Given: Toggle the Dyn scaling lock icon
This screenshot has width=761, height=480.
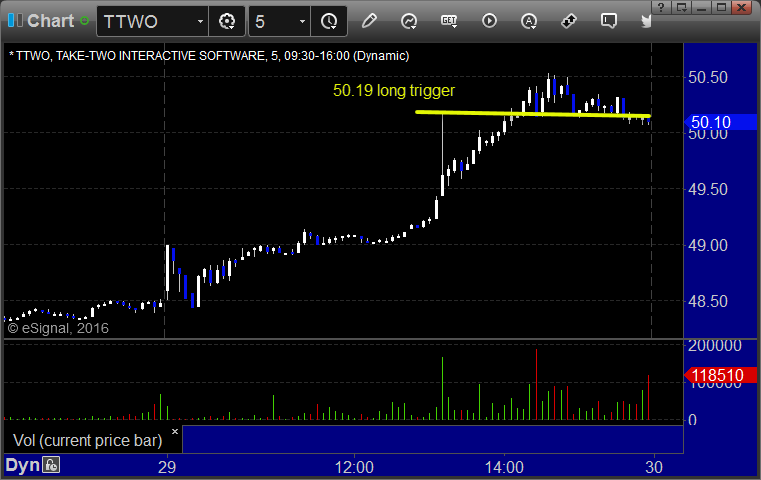Looking at the screenshot, I should [51, 465].
